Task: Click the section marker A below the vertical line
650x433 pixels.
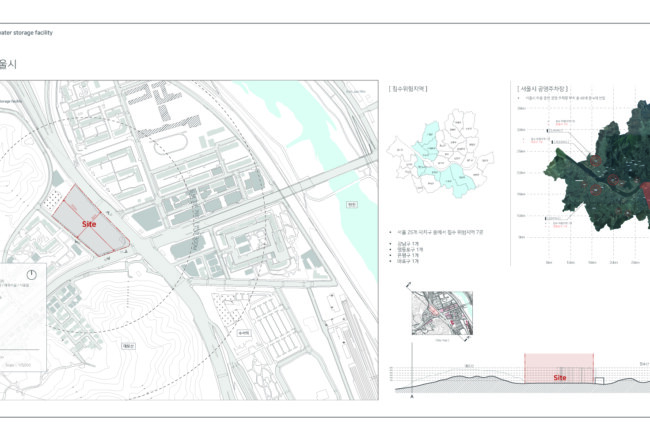Action: point(413,397)
